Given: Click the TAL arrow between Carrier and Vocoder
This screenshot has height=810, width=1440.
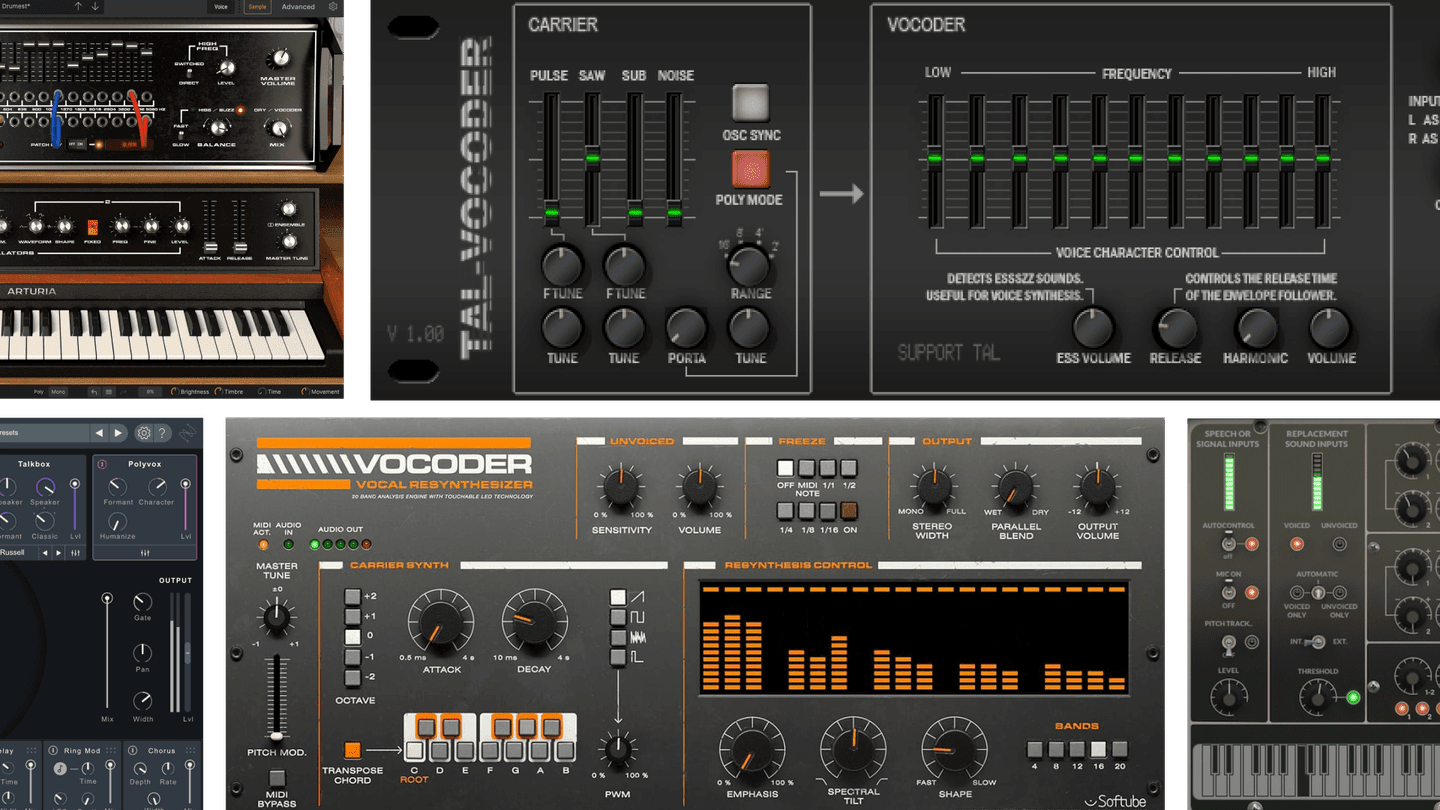Looking at the screenshot, I should point(841,193).
